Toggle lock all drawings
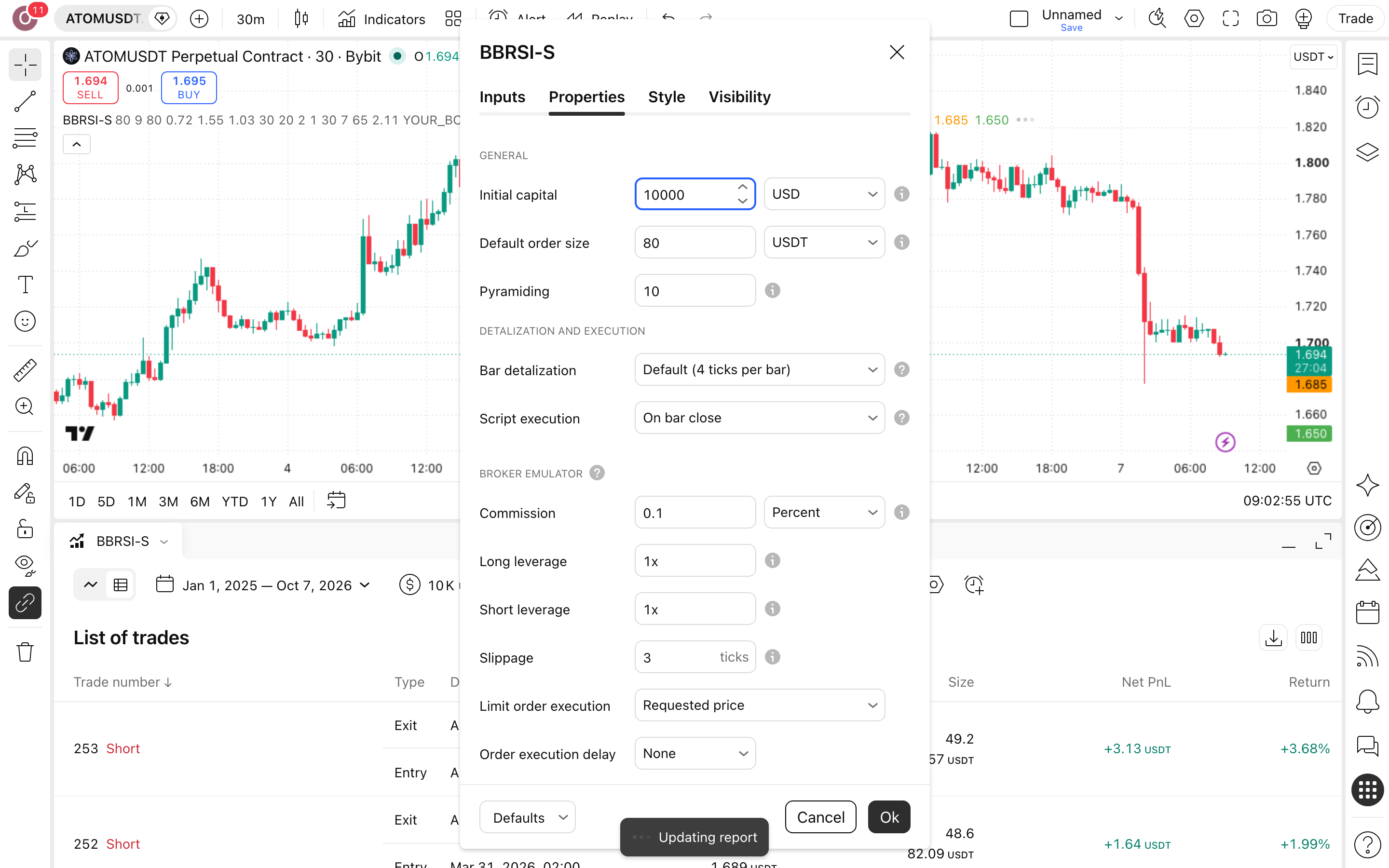The height and width of the screenshot is (868, 1389). click(25, 529)
